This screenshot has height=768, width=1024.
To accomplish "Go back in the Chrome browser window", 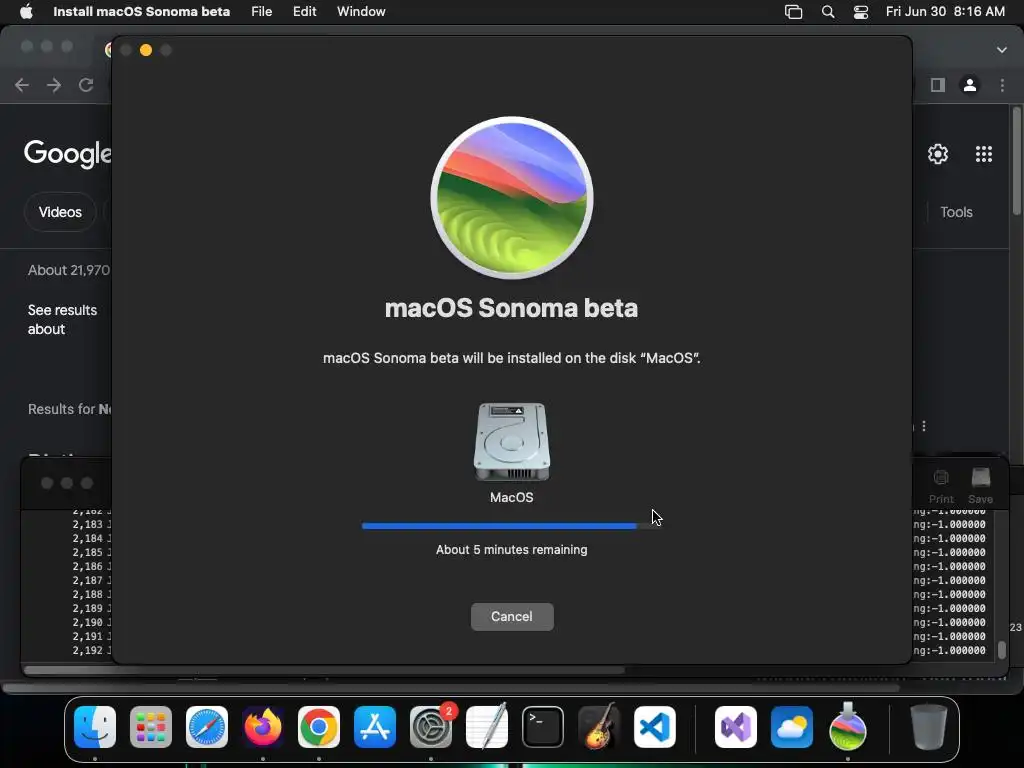I will tap(22, 85).
